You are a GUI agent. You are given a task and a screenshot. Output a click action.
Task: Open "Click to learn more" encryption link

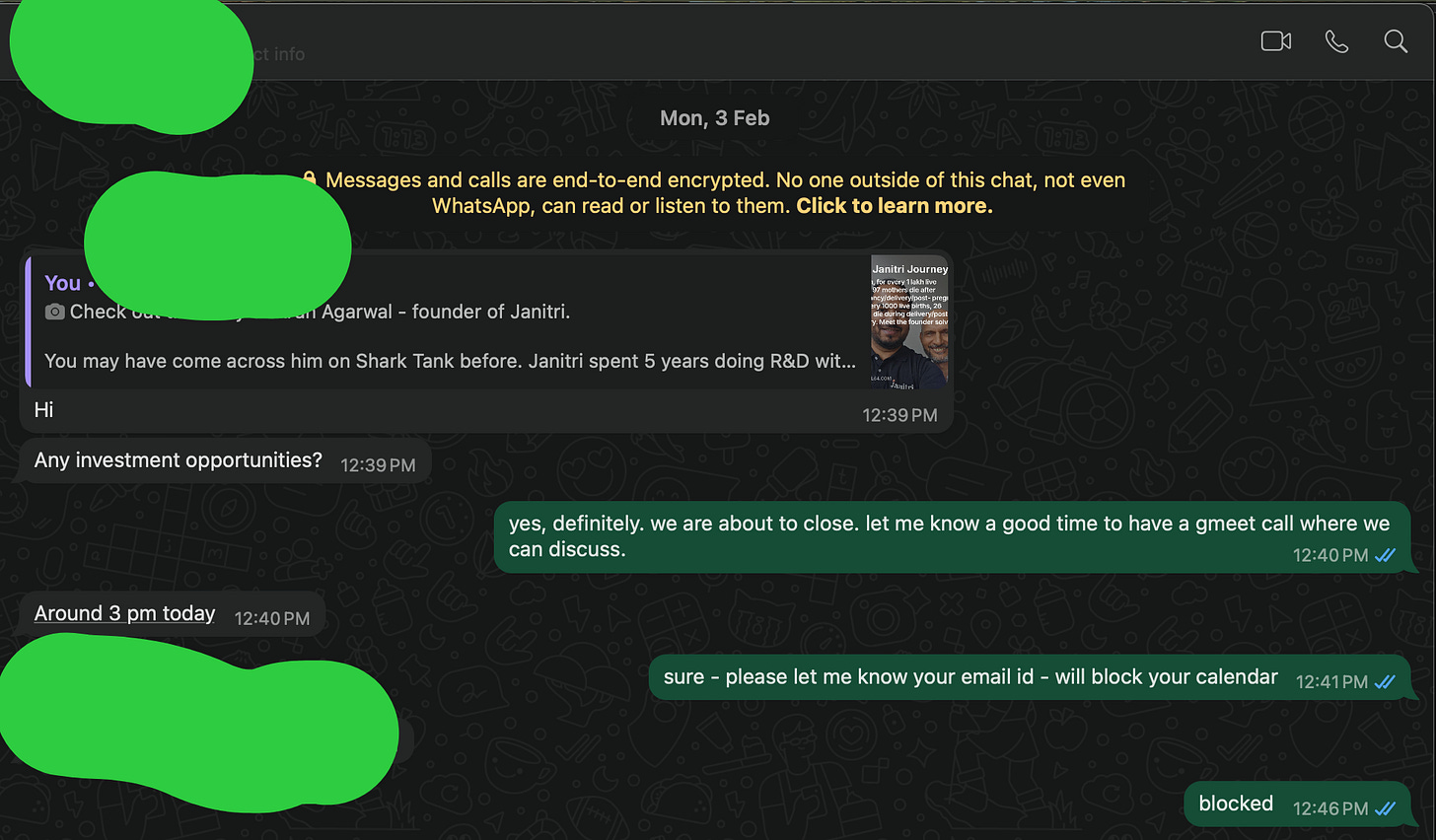pos(895,206)
